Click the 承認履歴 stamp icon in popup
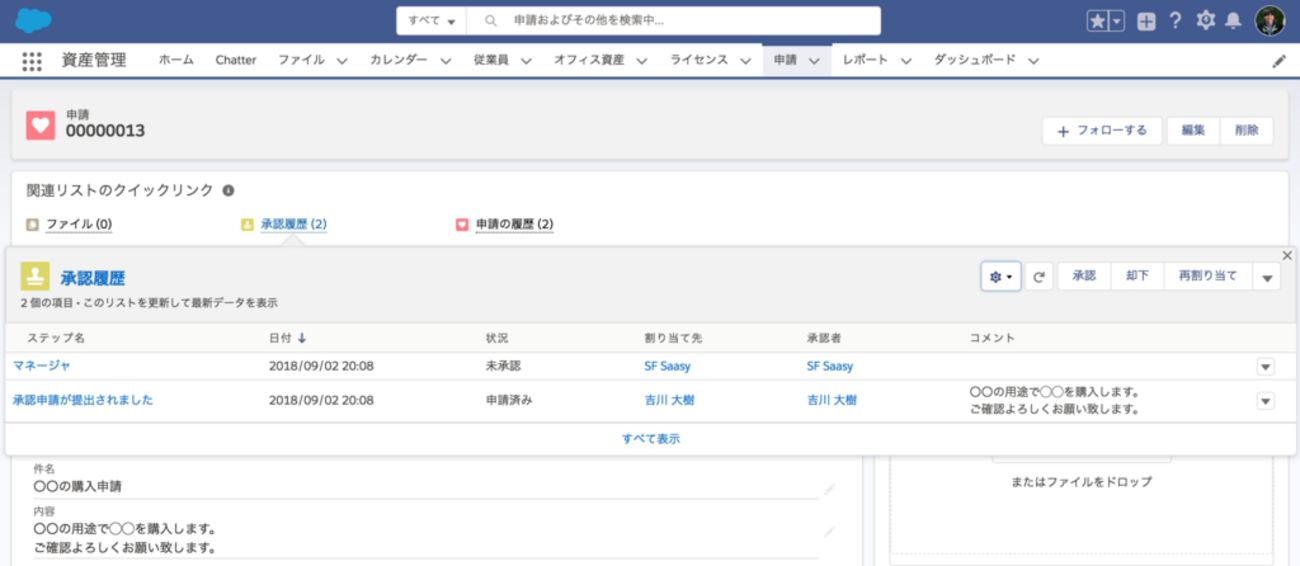Screen dimensions: 1300x566 click(35, 277)
